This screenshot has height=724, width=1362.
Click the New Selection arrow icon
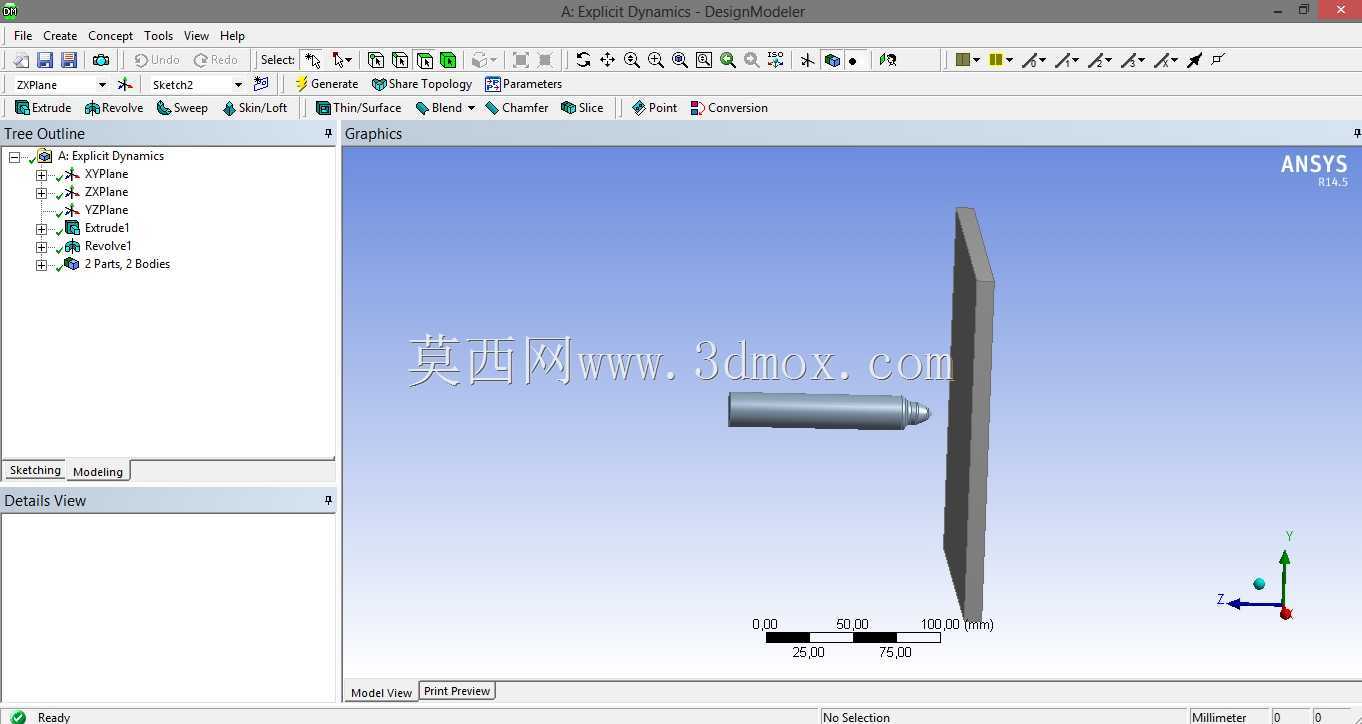pos(313,60)
